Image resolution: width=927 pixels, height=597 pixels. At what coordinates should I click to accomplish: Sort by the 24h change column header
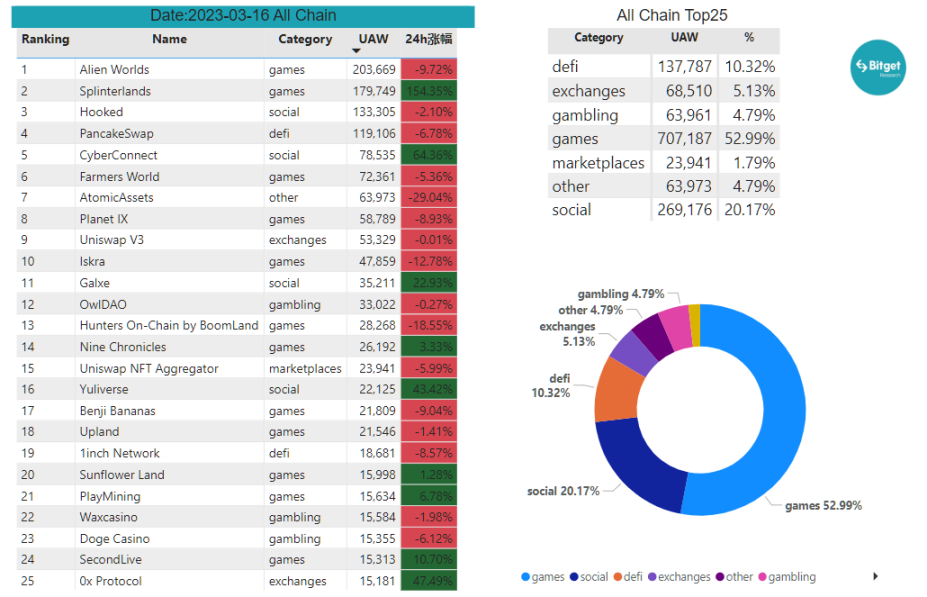tap(429, 39)
